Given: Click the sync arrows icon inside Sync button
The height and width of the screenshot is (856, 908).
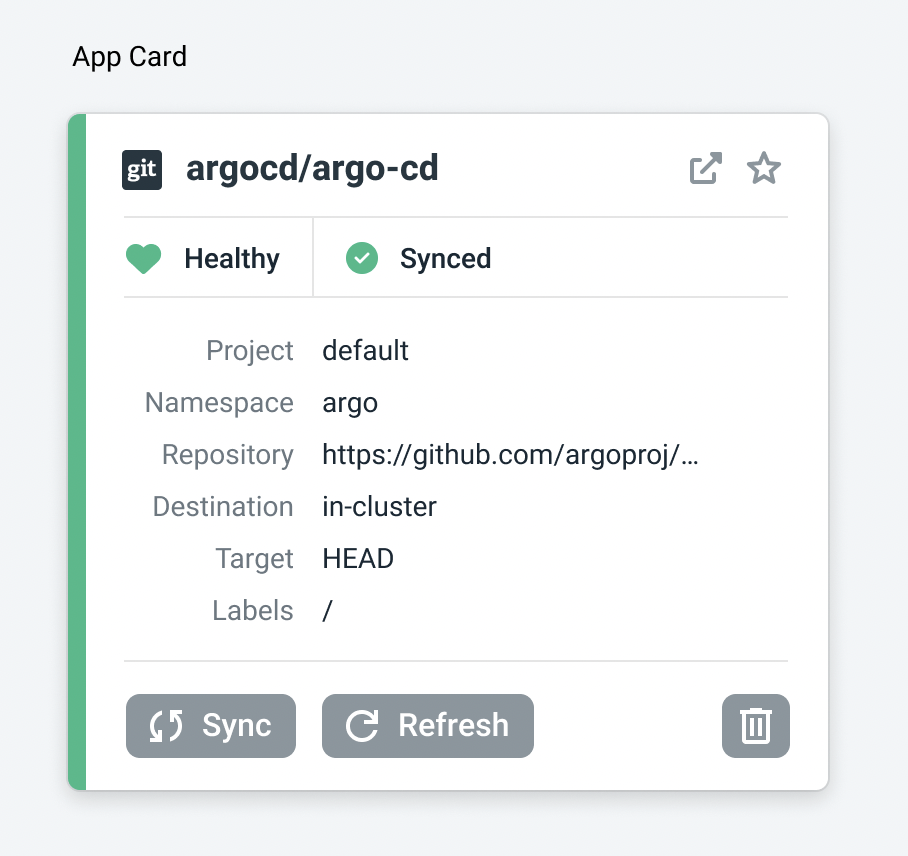Looking at the screenshot, I should (x=167, y=726).
